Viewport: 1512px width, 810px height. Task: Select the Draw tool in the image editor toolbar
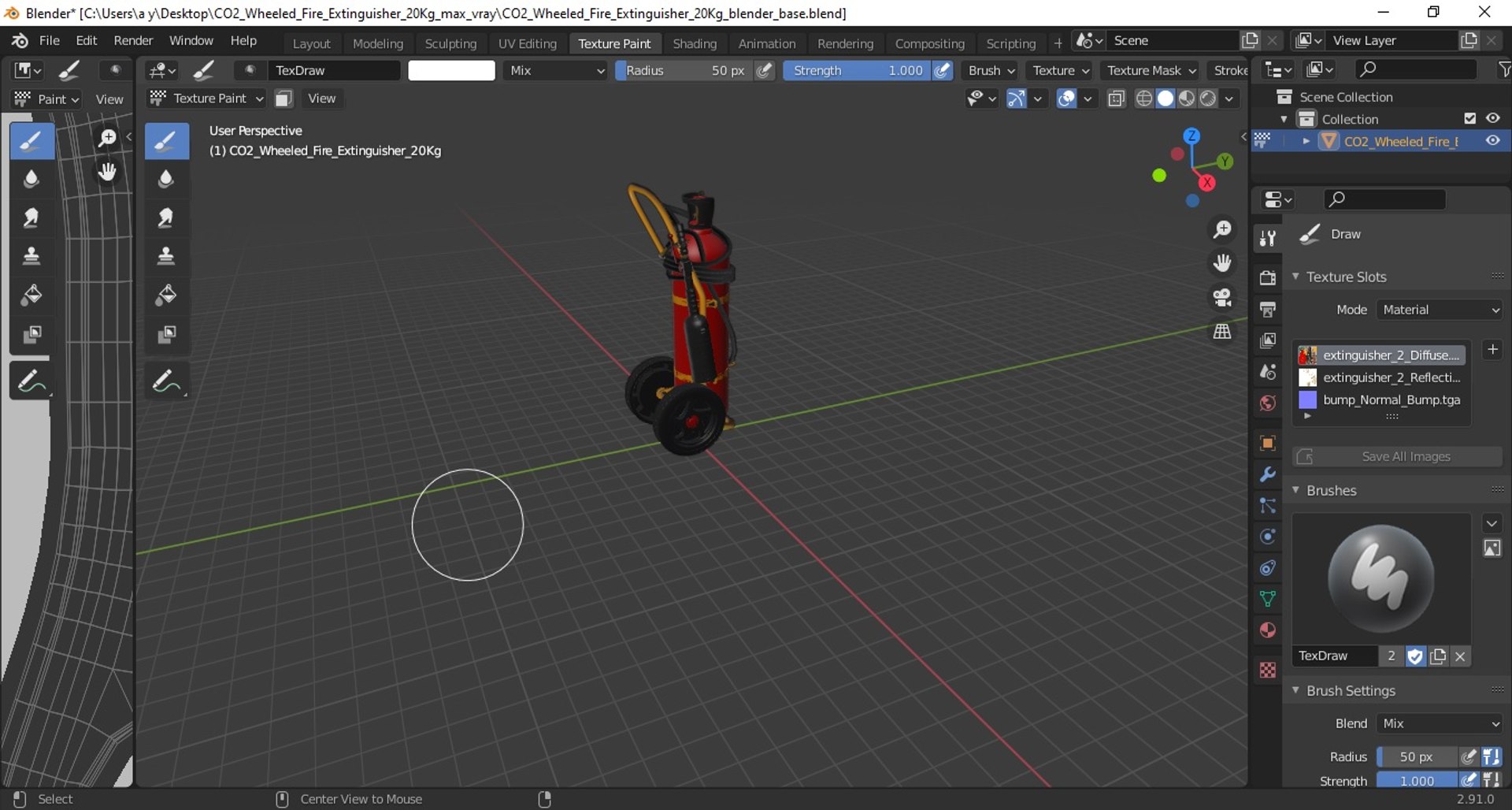click(32, 142)
